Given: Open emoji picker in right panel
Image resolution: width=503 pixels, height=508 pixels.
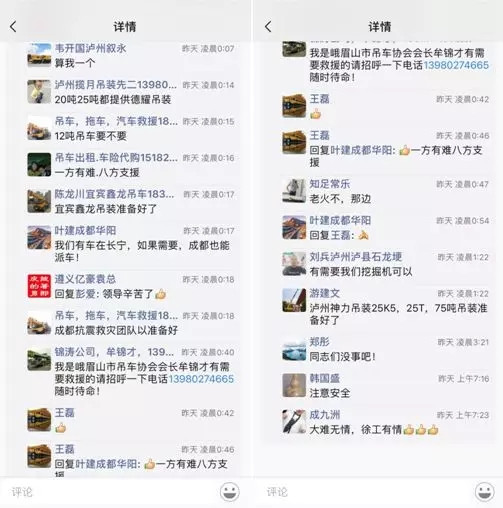Looking at the screenshot, I should click(484, 492).
